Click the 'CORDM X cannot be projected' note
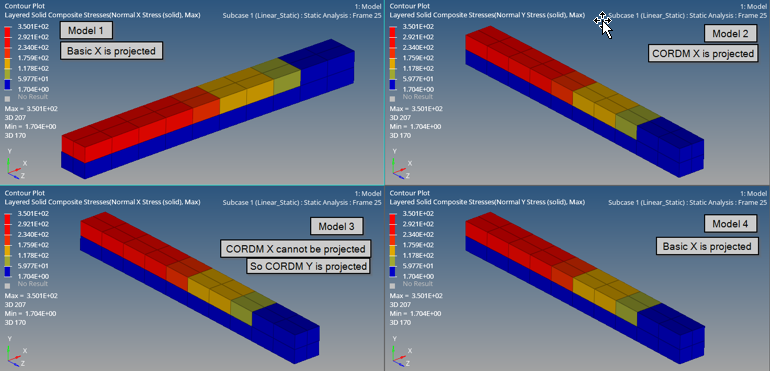The width and height of the screenshot is (770, 371). (x=296, y=249)
